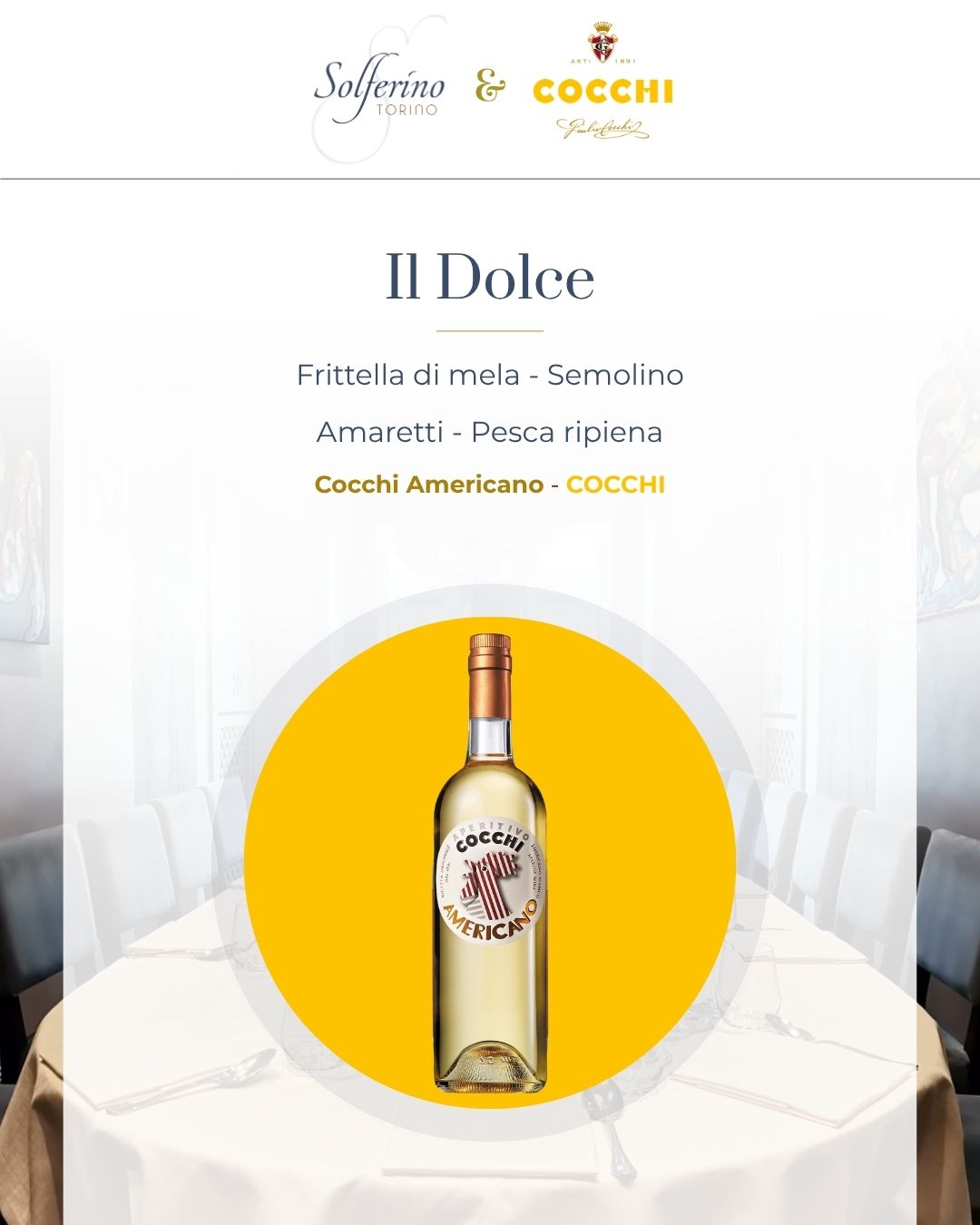This screenshot has height=1225, width=980.
Task: Click the Pesca ripiena text
Action: point(567,433)
